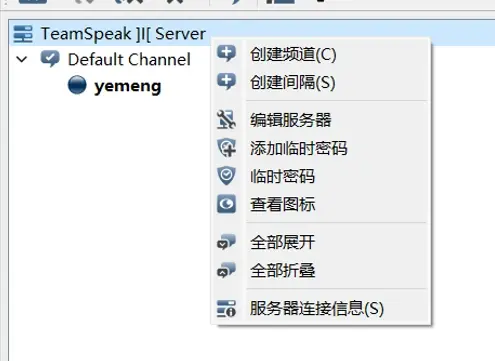Select the Default Channel entry
The height and width of the screenshot is (361, 495).
coord(129,60)
